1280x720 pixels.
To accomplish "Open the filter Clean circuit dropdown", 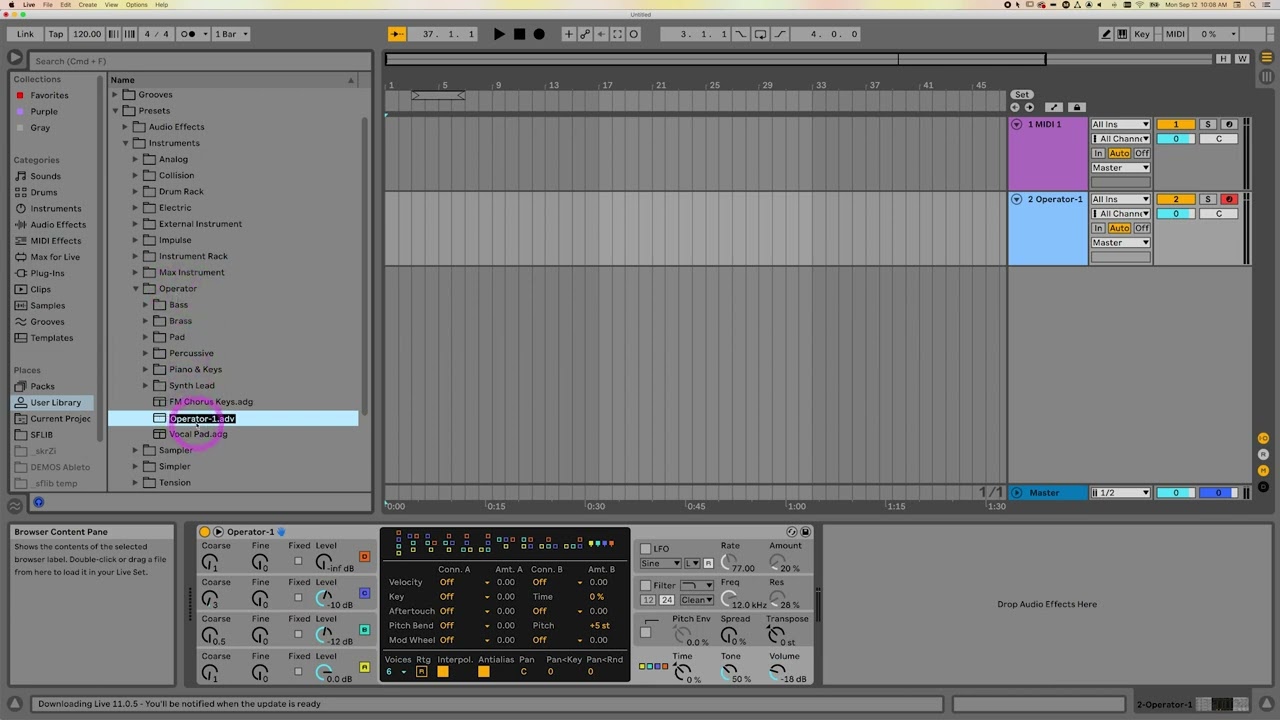I will tap(697, 600).
